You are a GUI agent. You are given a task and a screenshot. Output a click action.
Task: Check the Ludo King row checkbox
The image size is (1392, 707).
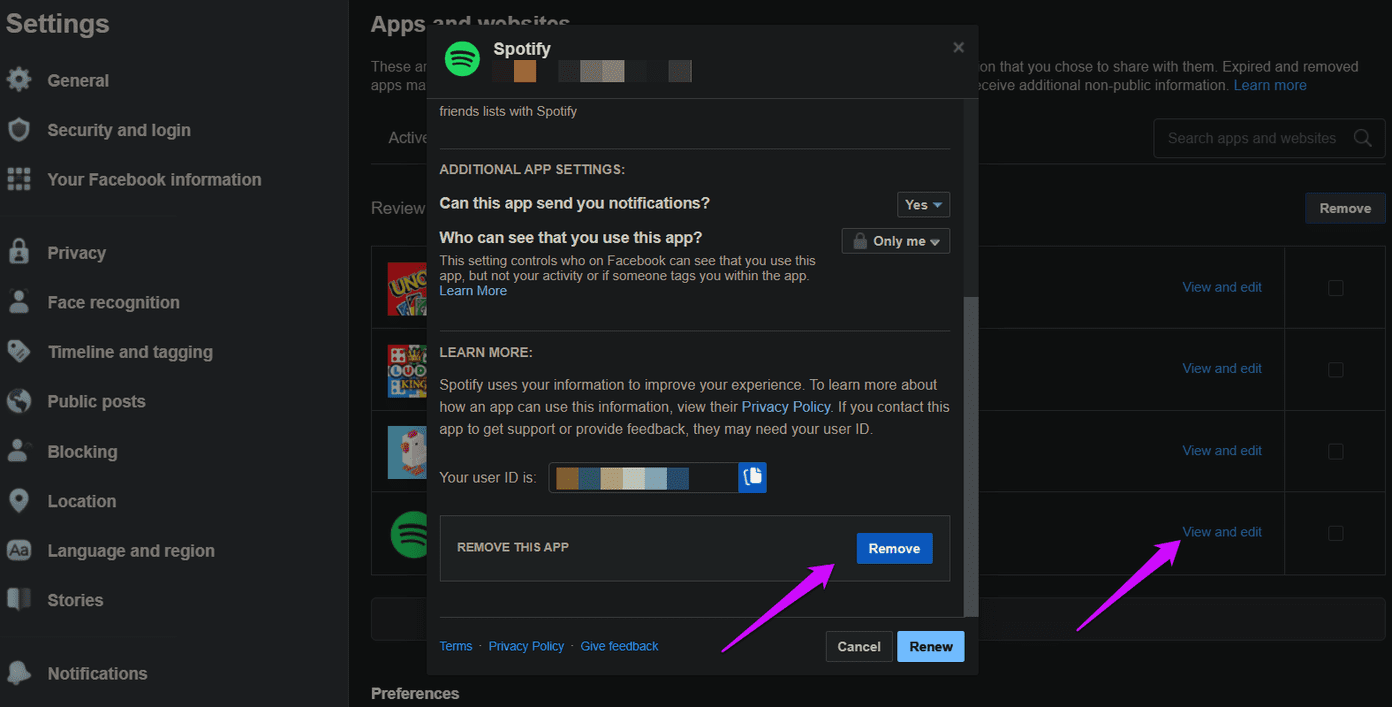pyautogui.click(x=1335, y=370)
